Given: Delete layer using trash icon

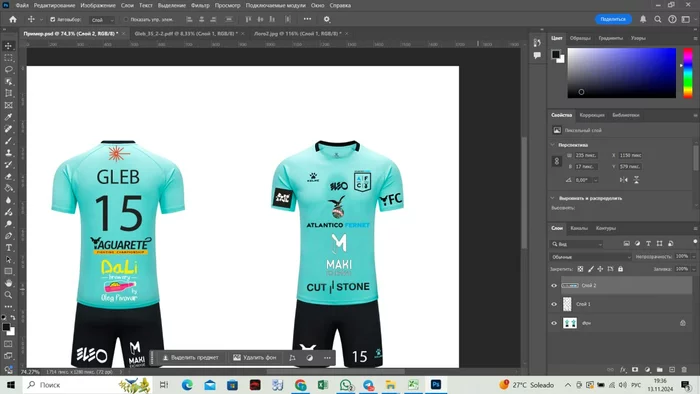Looking at the screenshot, I should coord(684,369).
